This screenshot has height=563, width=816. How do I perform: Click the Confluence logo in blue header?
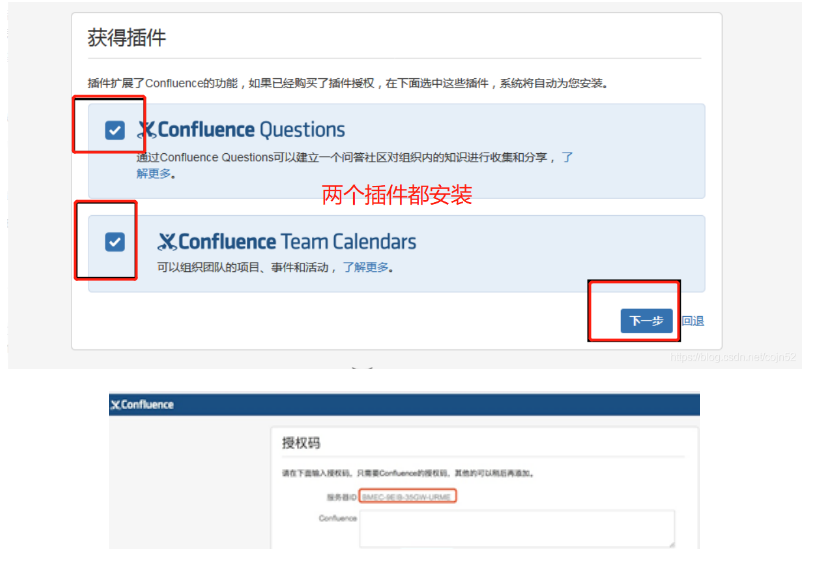(142, 405)
